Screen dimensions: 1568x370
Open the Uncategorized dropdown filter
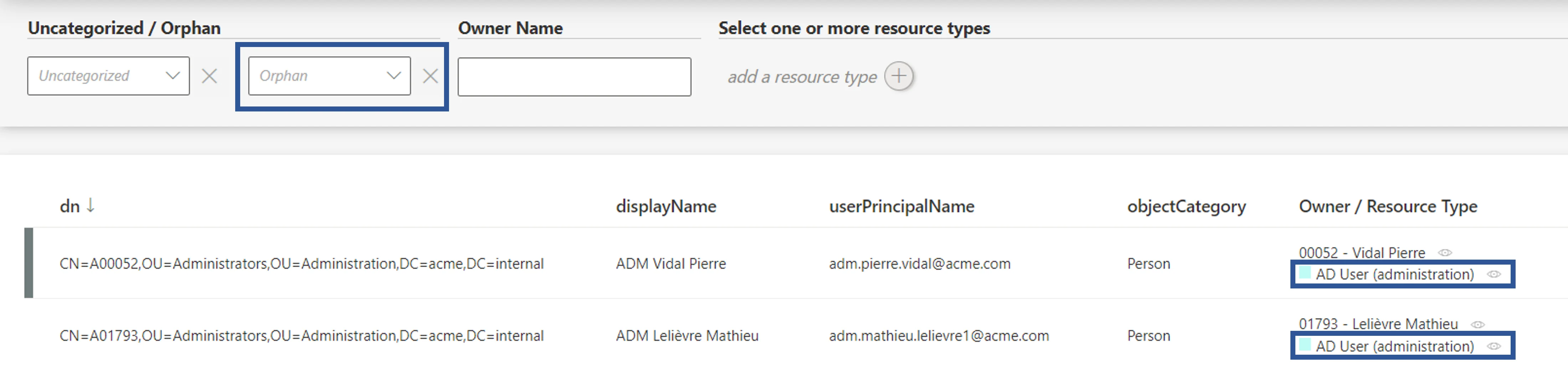coord(108,76)
